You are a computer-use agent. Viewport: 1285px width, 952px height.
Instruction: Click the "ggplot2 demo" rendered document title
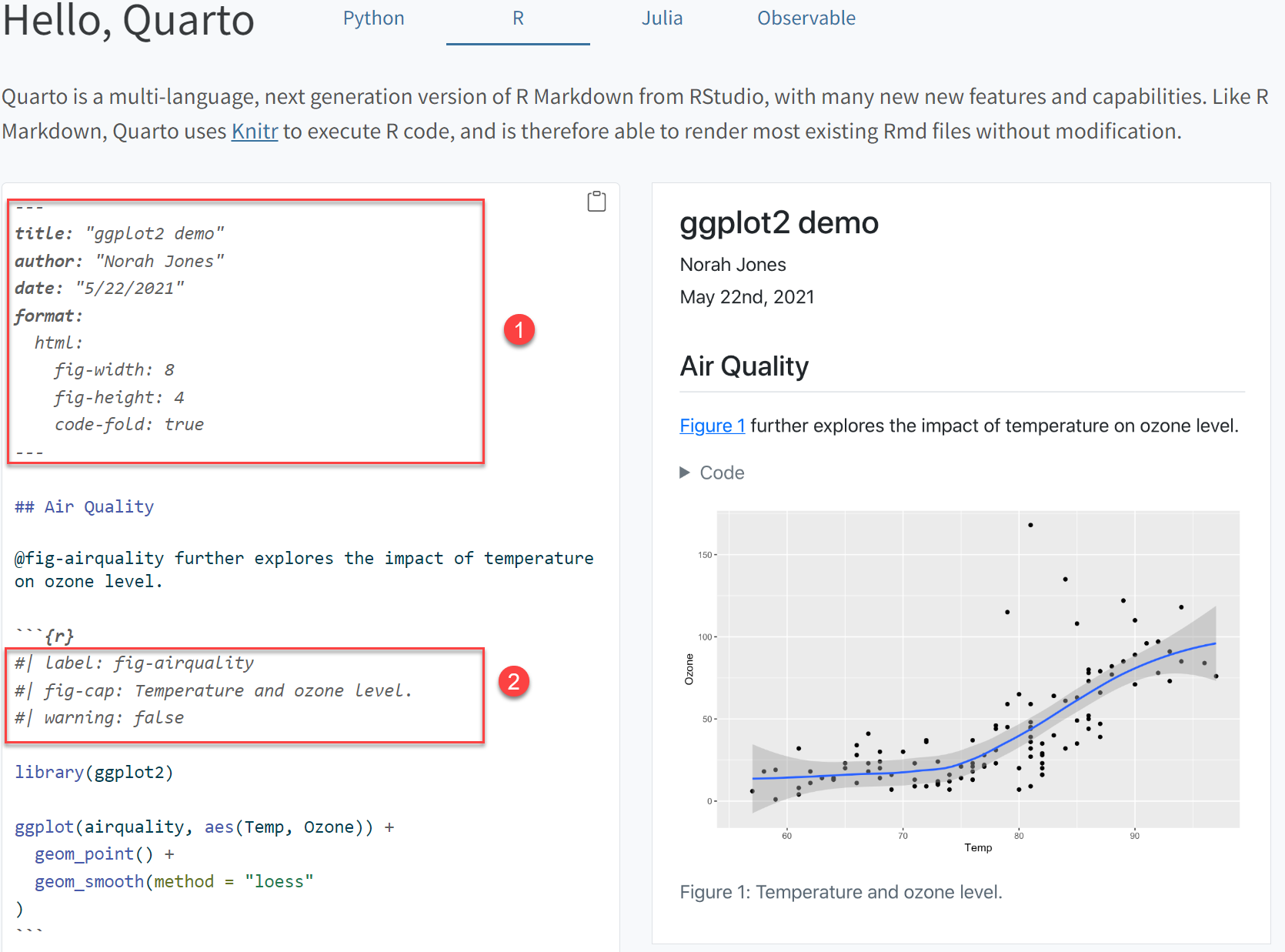pyautogui.click(x=779, y=223)
